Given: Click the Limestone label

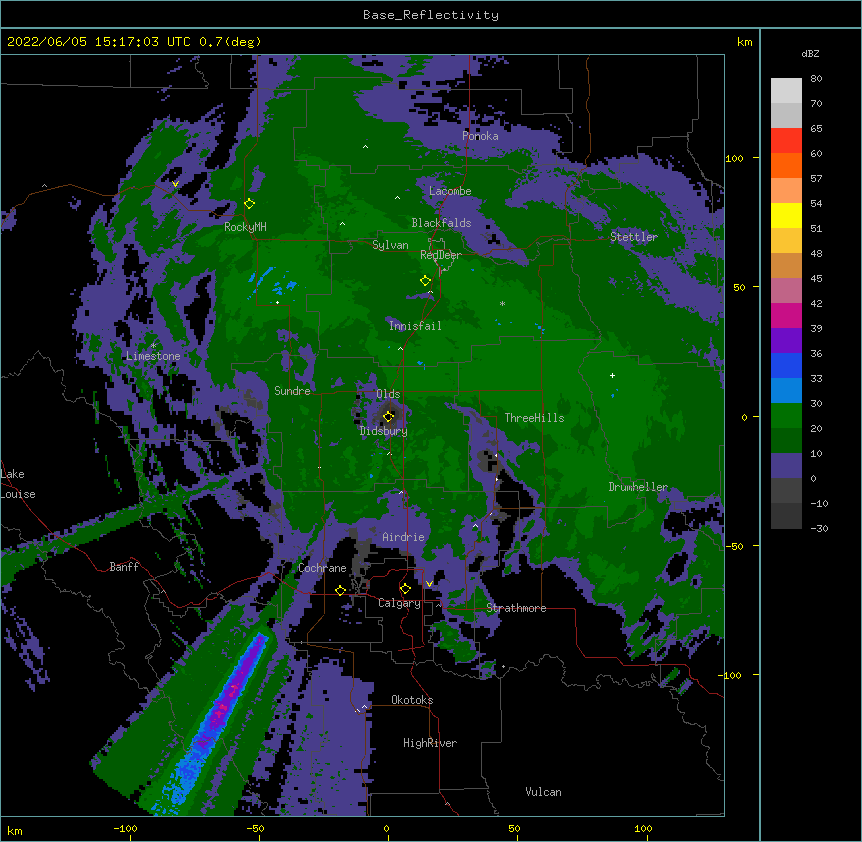Looking at the screenshot, I should click(153, 356).
